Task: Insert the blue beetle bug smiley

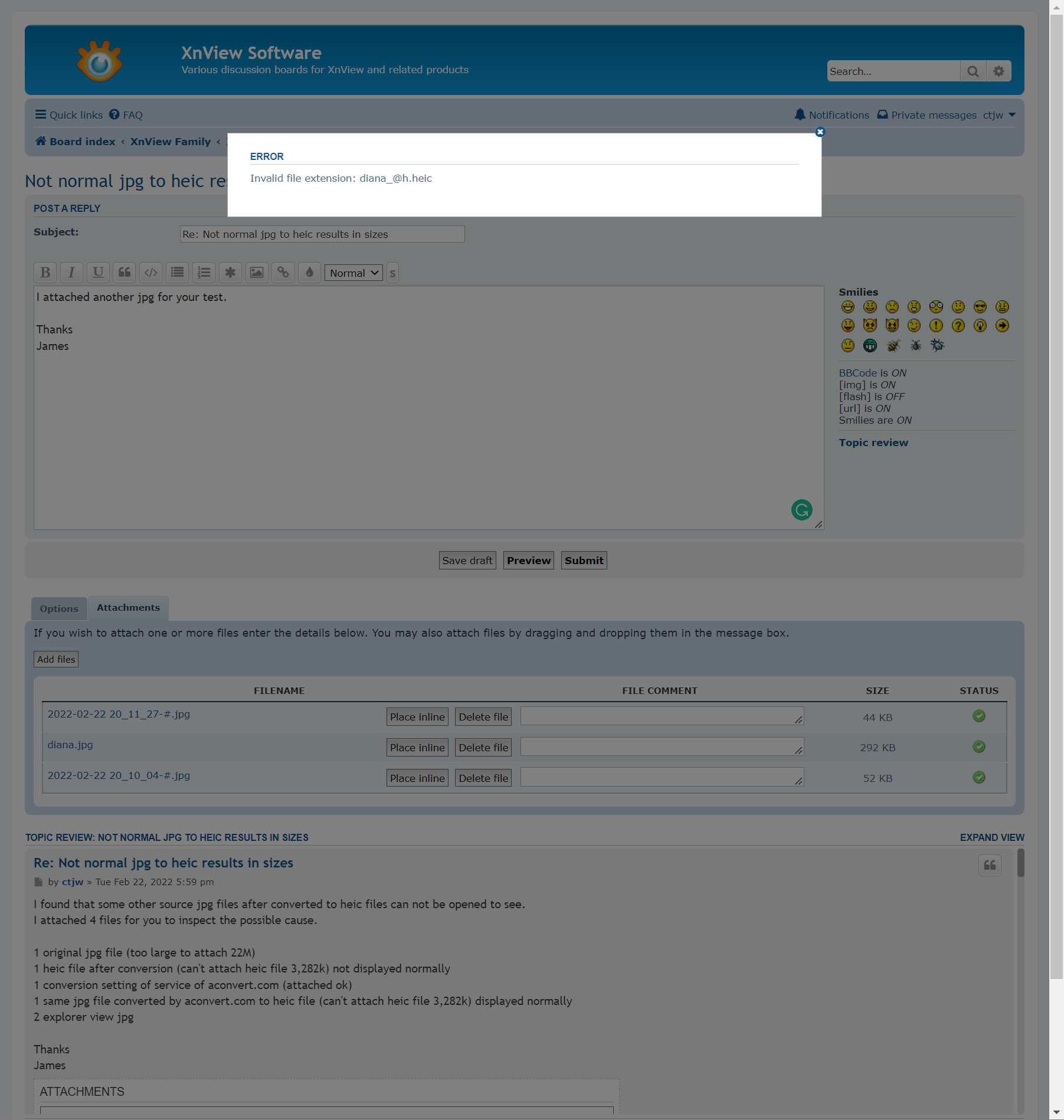Action: click(x=938, y=345)
